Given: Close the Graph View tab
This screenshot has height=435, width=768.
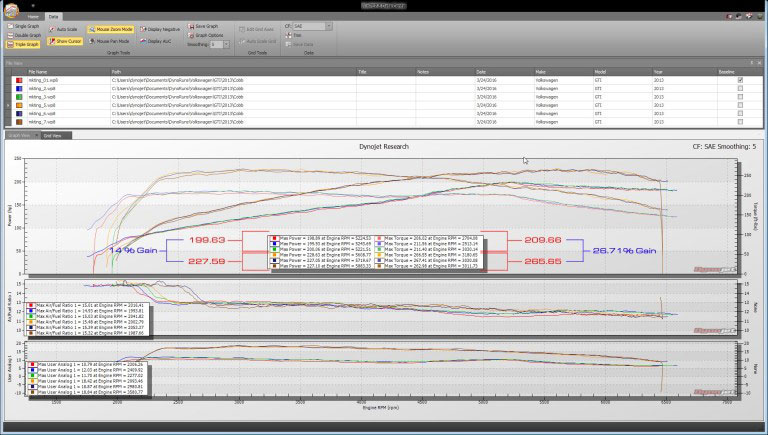Looking at the screenshot, I should [36, 135].
